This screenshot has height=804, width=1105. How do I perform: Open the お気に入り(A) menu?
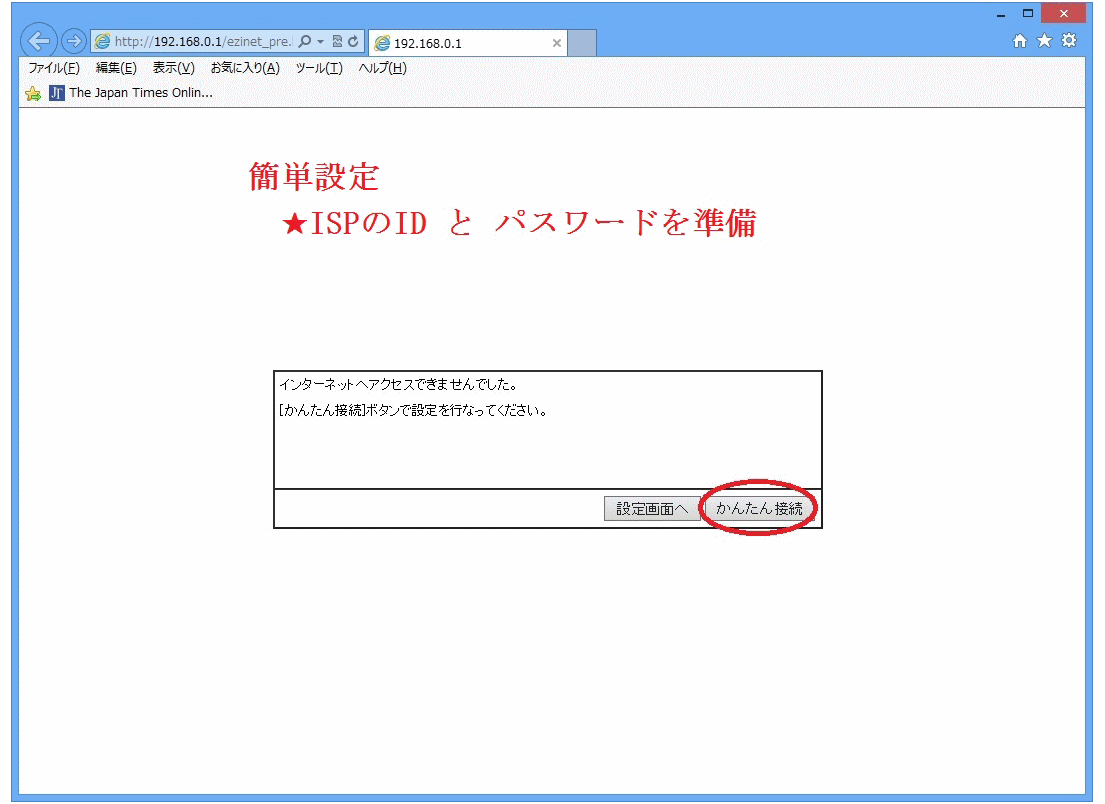coord(245,68)
